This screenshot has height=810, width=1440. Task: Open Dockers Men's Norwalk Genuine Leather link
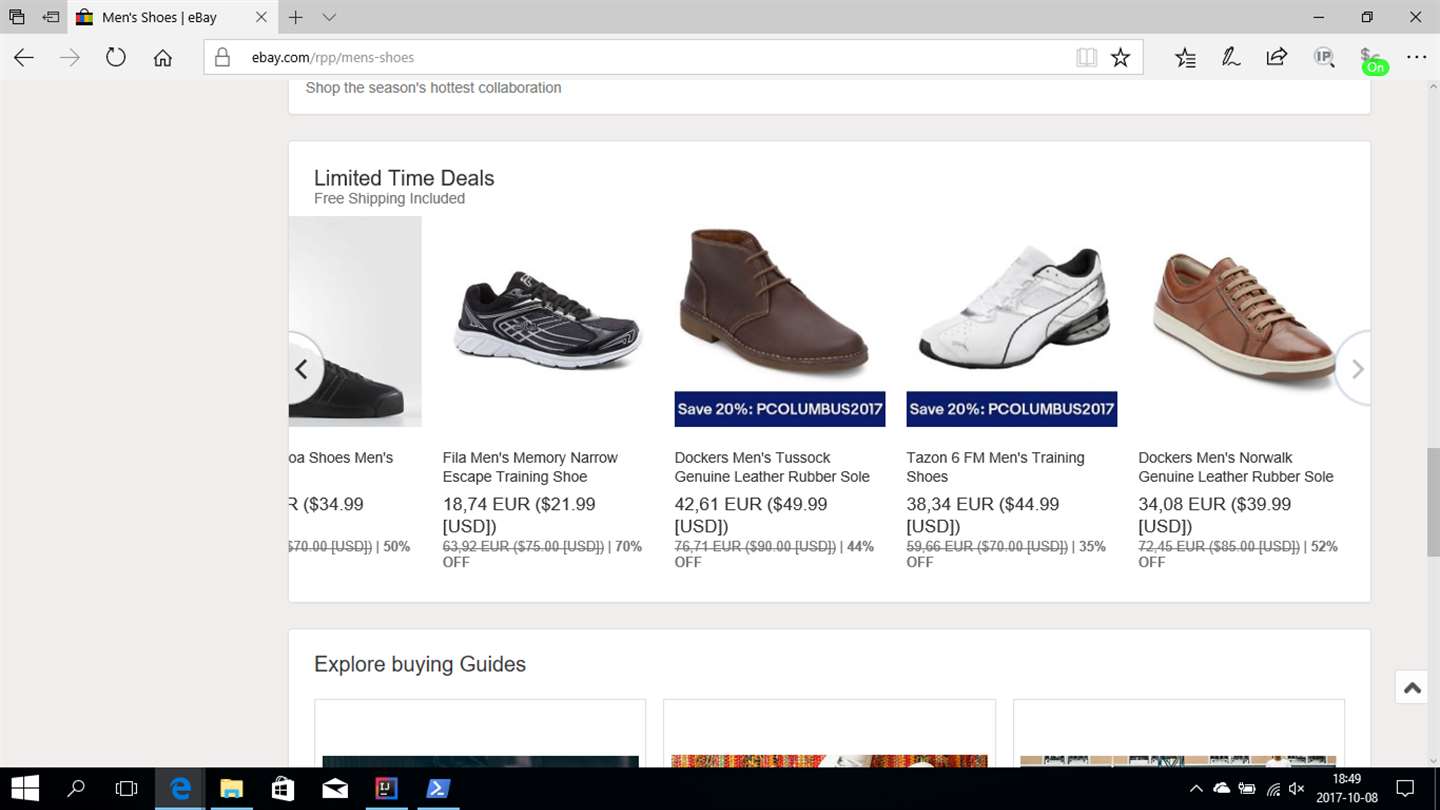coord(1236,467)
